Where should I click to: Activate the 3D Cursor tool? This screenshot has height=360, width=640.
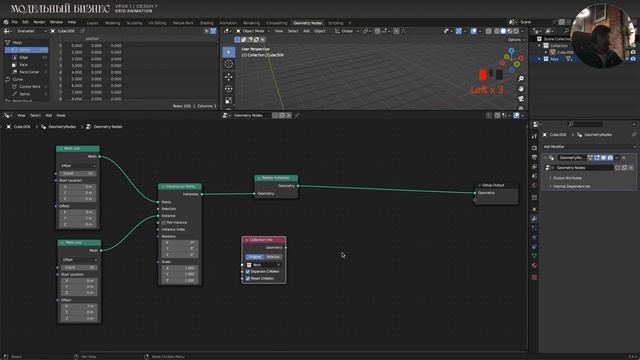229,64
